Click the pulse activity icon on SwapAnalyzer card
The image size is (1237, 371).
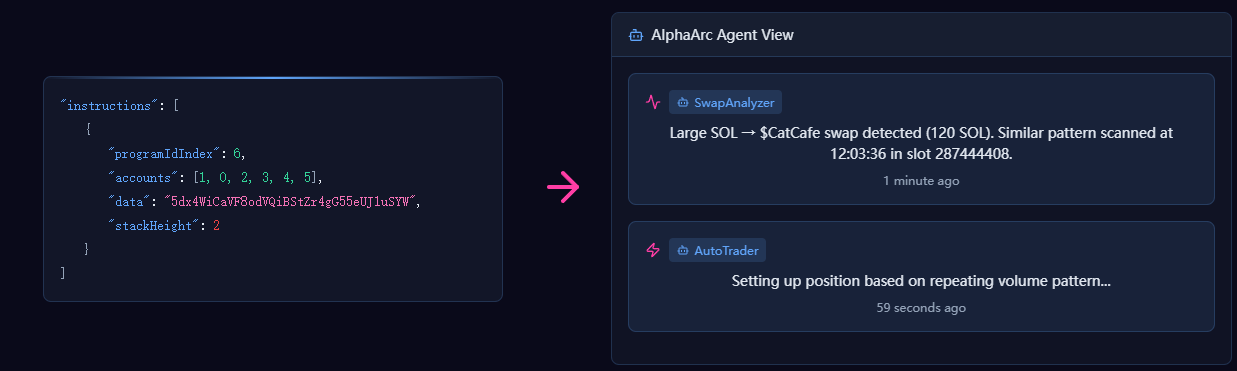(653, 102)
